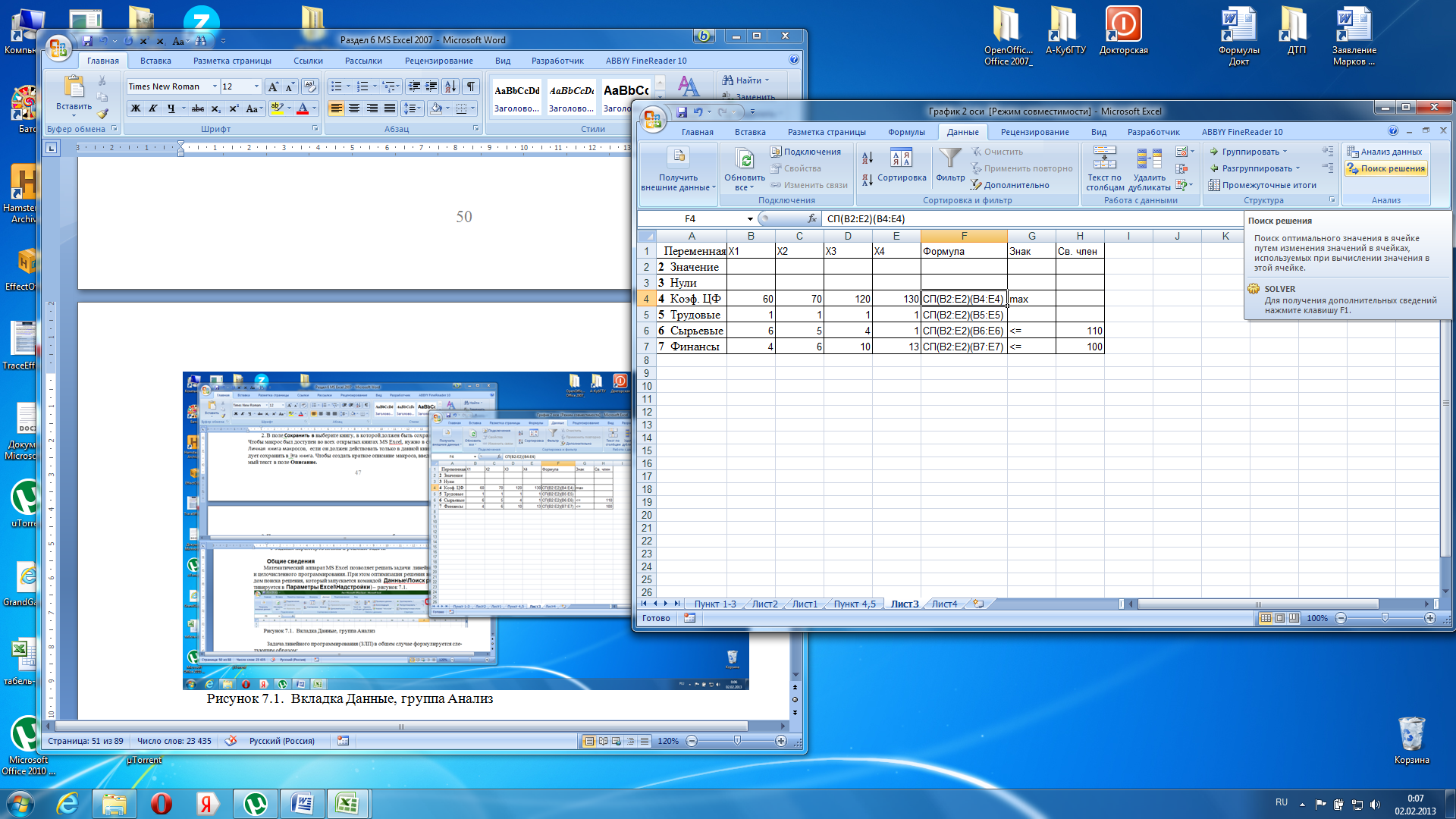Click the cut scissors icon in Word

click(x=102, y=80)
